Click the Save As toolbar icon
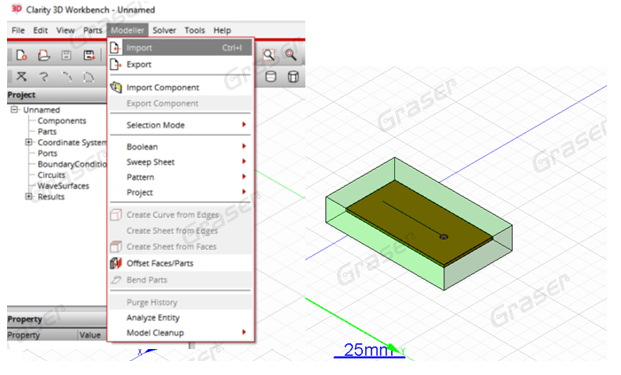621x375 pixels. click(89, 55)
